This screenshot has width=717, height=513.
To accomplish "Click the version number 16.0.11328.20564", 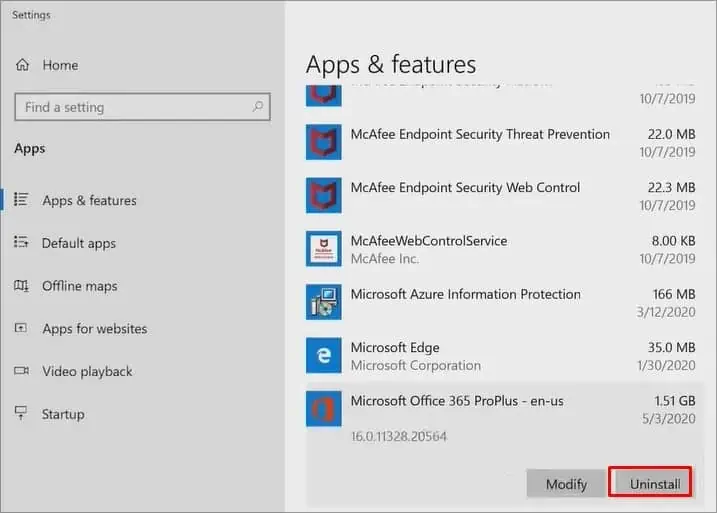I will coord(399,436).
